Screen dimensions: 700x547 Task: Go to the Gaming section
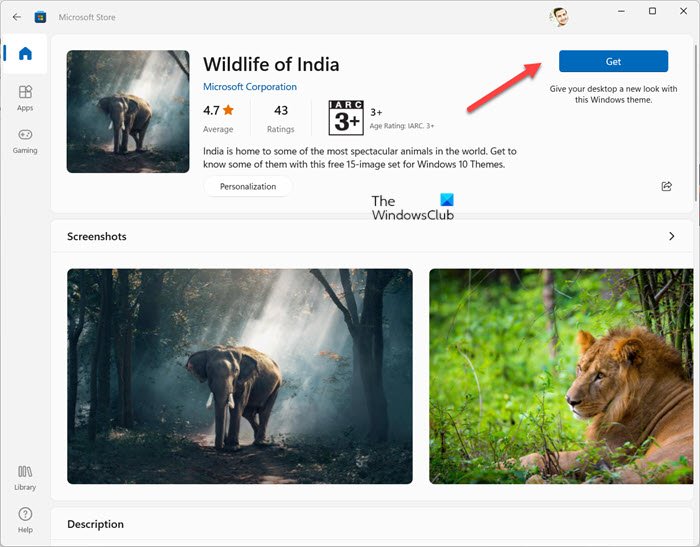coord(25,140)
